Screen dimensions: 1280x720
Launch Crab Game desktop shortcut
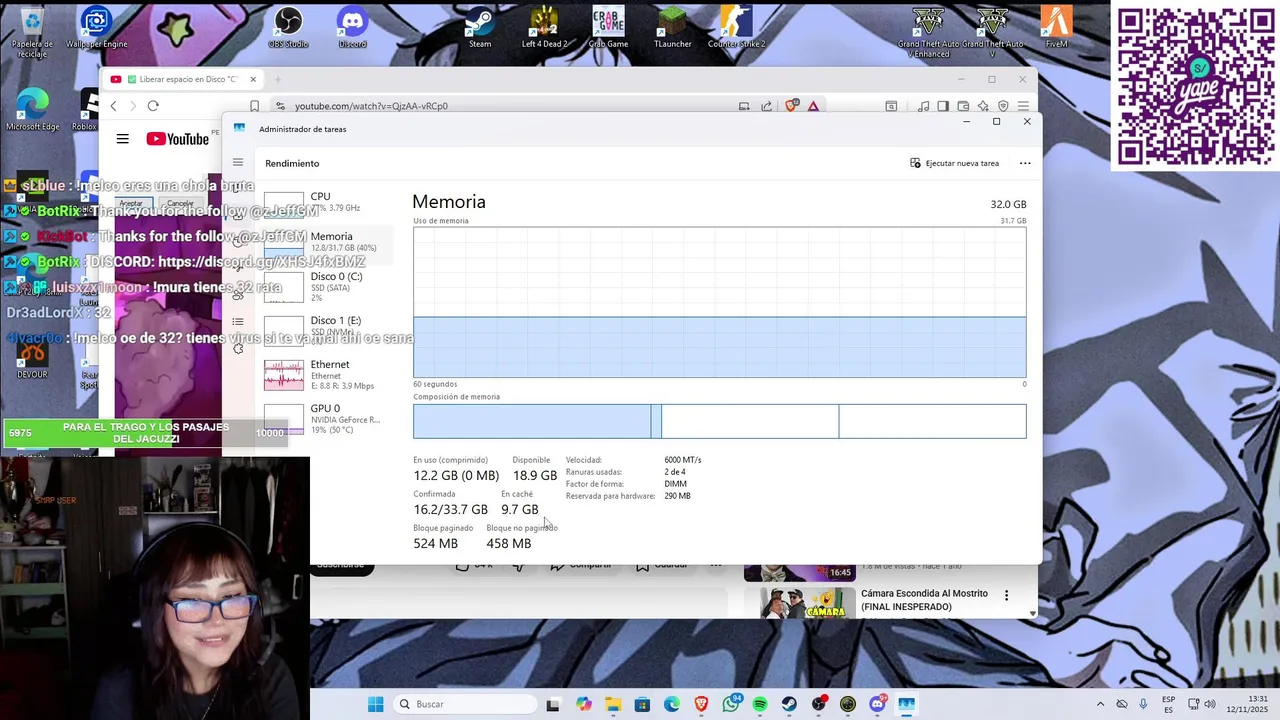pos(608,28)
